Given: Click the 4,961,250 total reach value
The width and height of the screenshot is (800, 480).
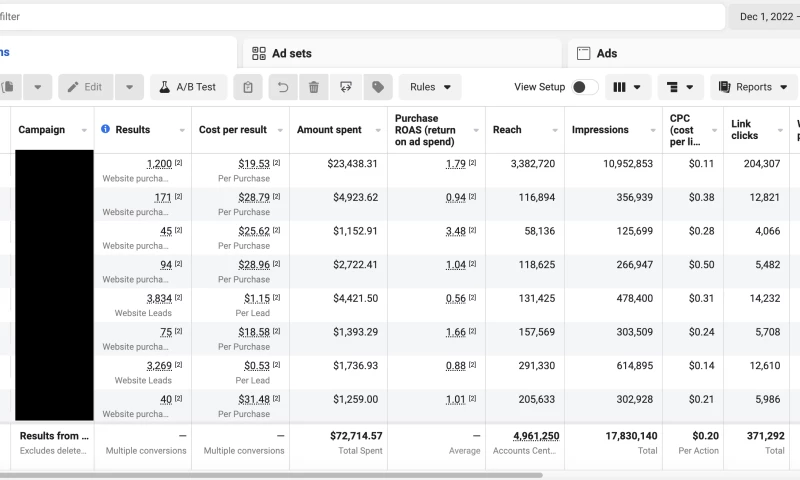Looking at the screenshot, I should point(536,436).
